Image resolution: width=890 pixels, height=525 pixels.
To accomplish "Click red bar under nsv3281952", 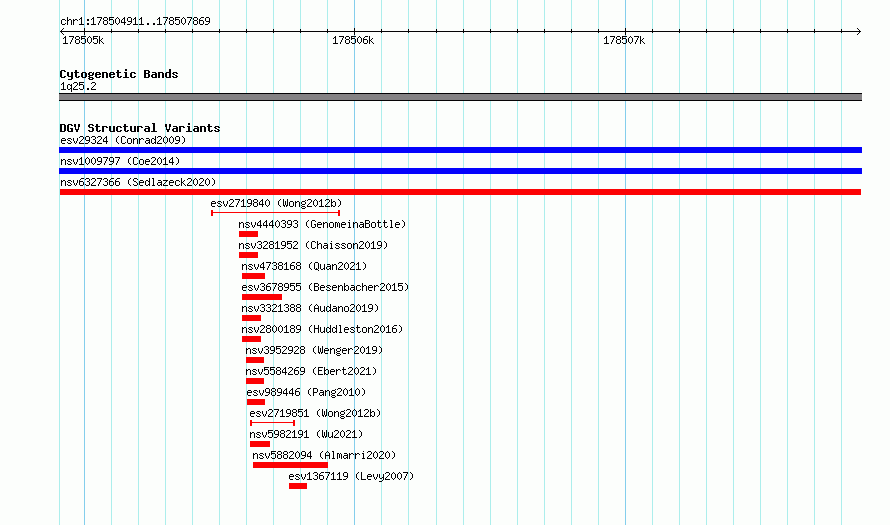I will (x=249, y=255).
